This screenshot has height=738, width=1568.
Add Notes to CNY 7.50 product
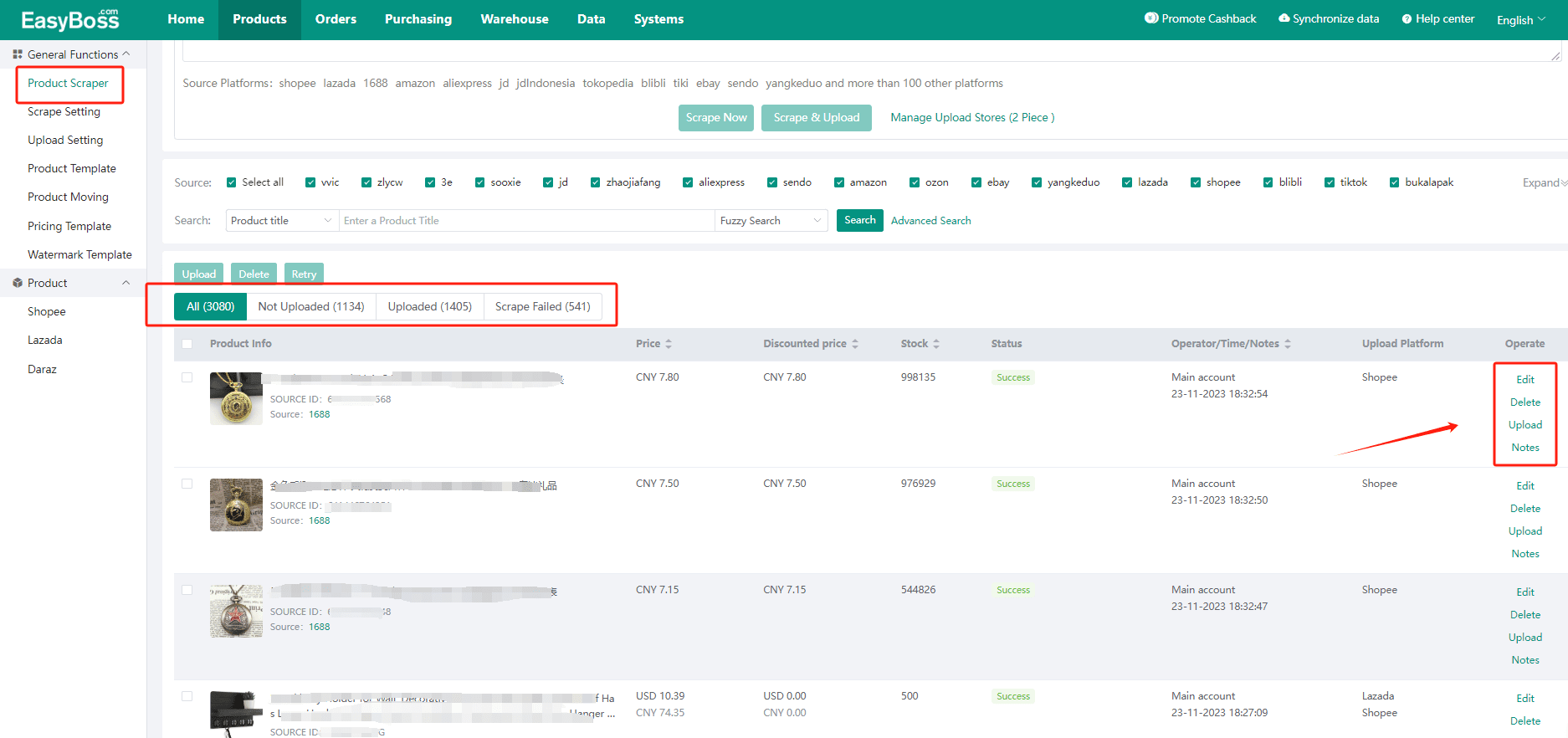[1525, 554]
